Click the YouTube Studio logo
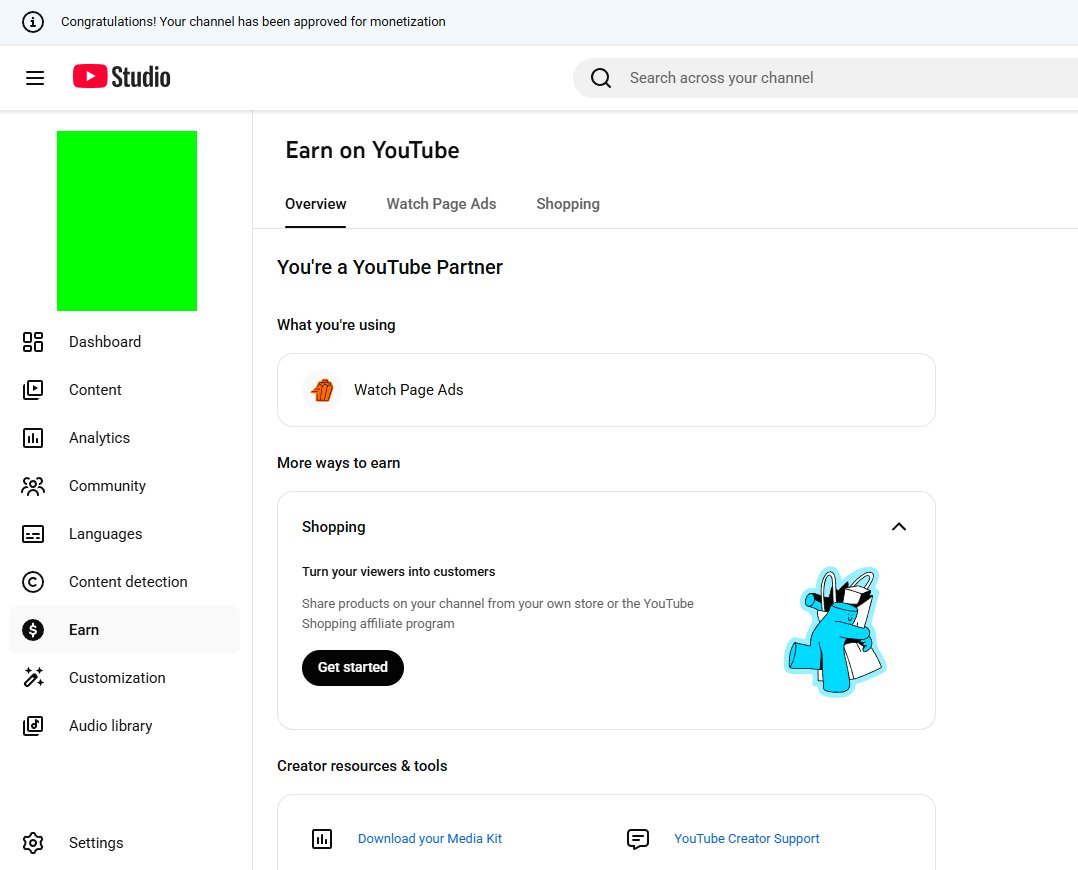Screen dimensions: 1078x870 point(122,76)
